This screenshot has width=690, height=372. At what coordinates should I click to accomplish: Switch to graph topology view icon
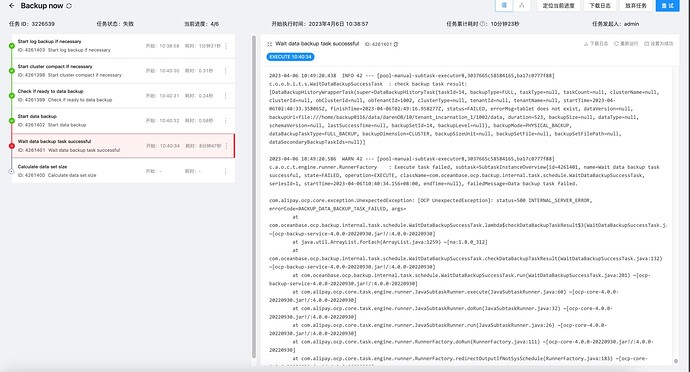tap(521, 5)
